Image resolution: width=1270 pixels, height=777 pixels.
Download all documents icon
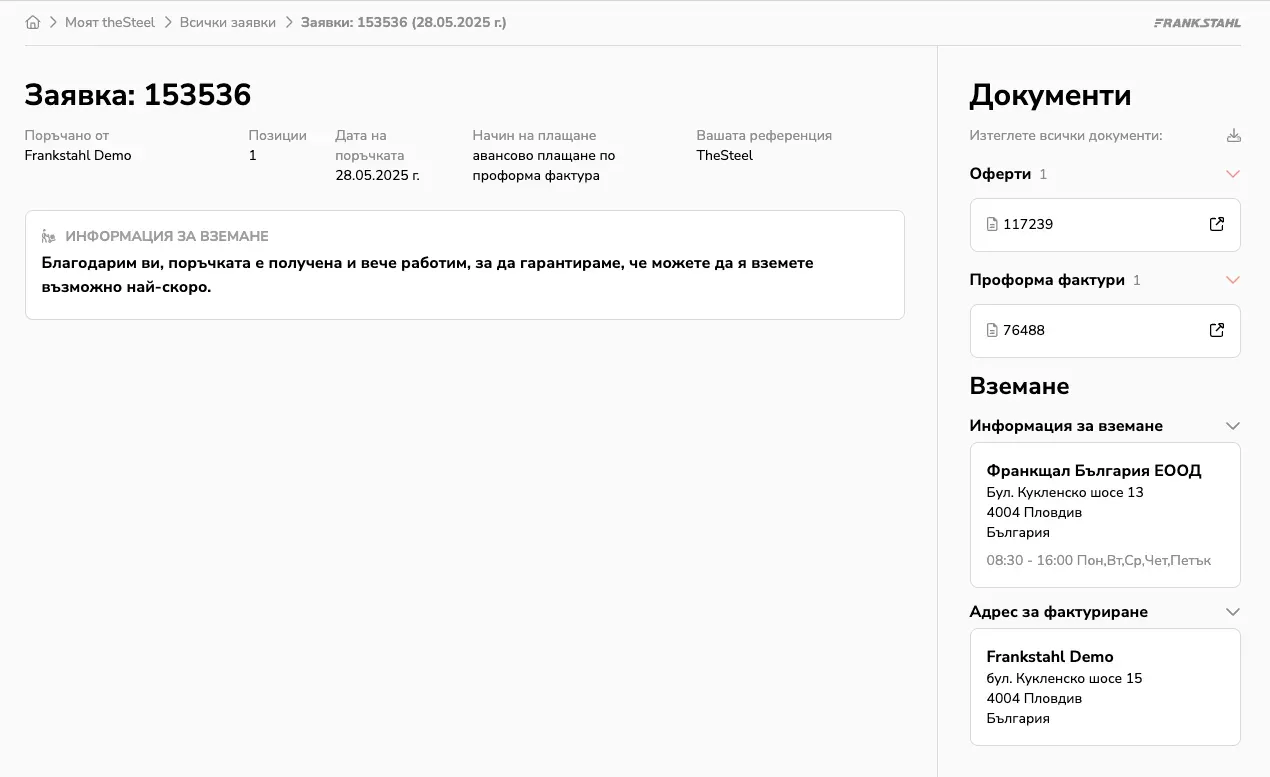click(1233, 136)
